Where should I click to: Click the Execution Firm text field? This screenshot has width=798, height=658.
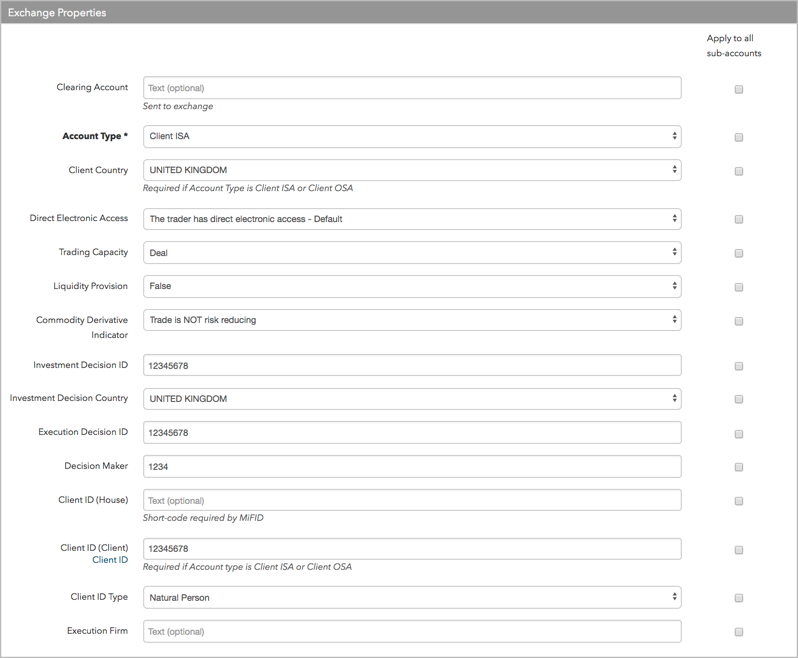(x=412, y=632)
